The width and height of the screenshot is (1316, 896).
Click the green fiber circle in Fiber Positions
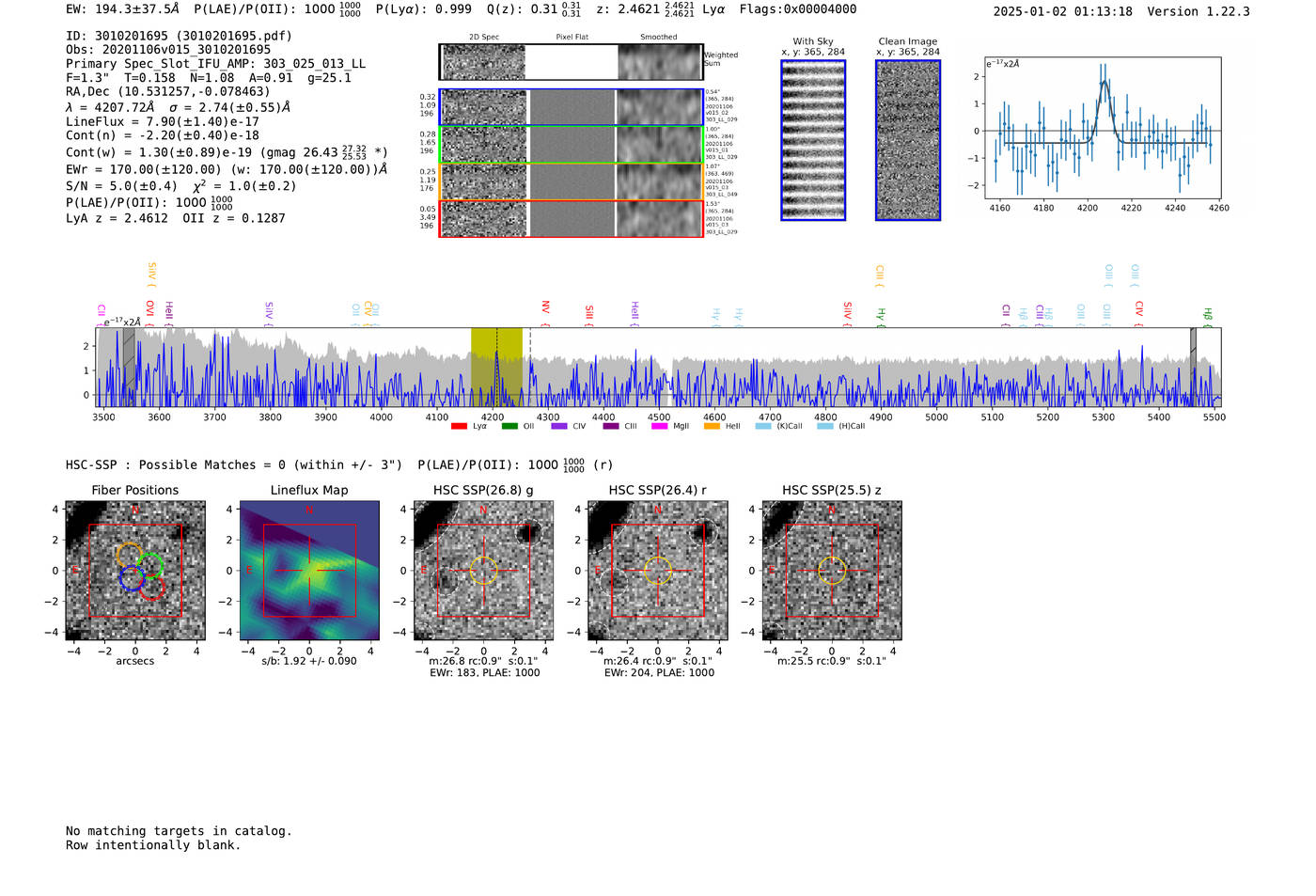[150, 566]
